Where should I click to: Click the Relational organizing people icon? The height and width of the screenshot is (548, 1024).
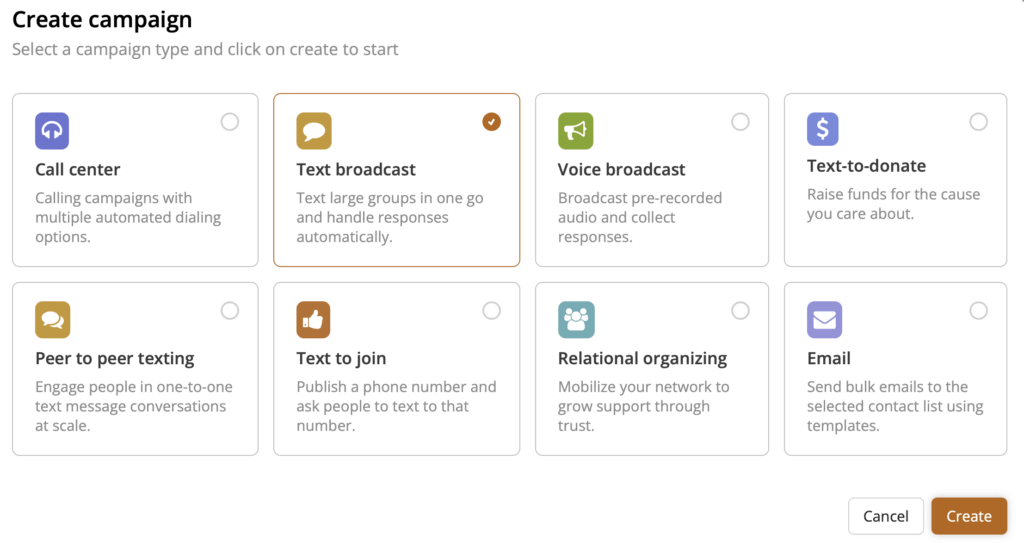pos(575,320)
